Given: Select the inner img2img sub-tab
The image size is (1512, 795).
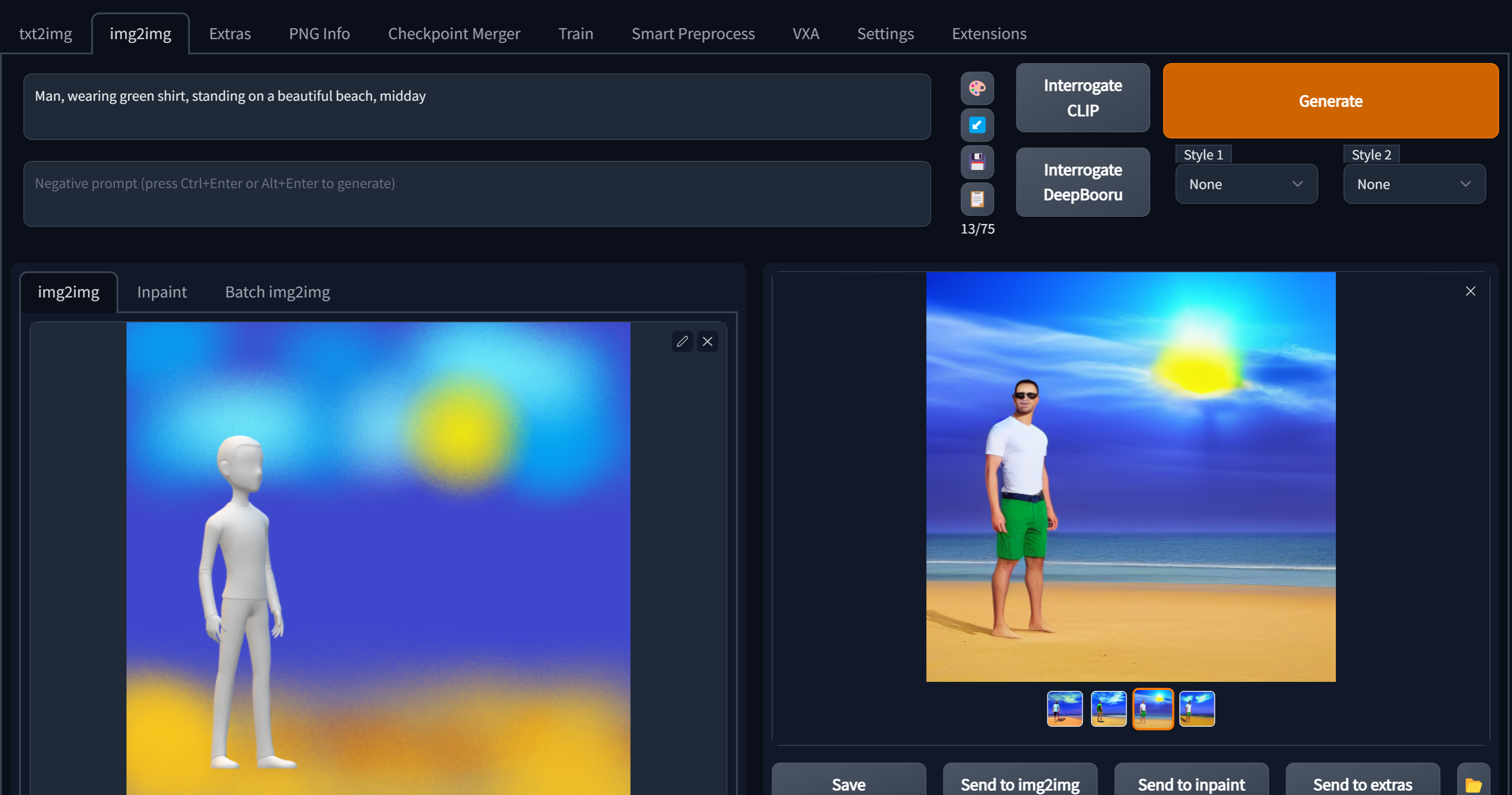Looking at the screenshot, I should pos(69,292).
